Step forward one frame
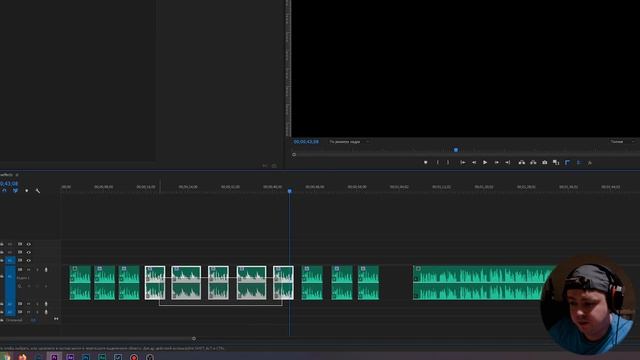 pyautogui.click(x=496, y=162)
